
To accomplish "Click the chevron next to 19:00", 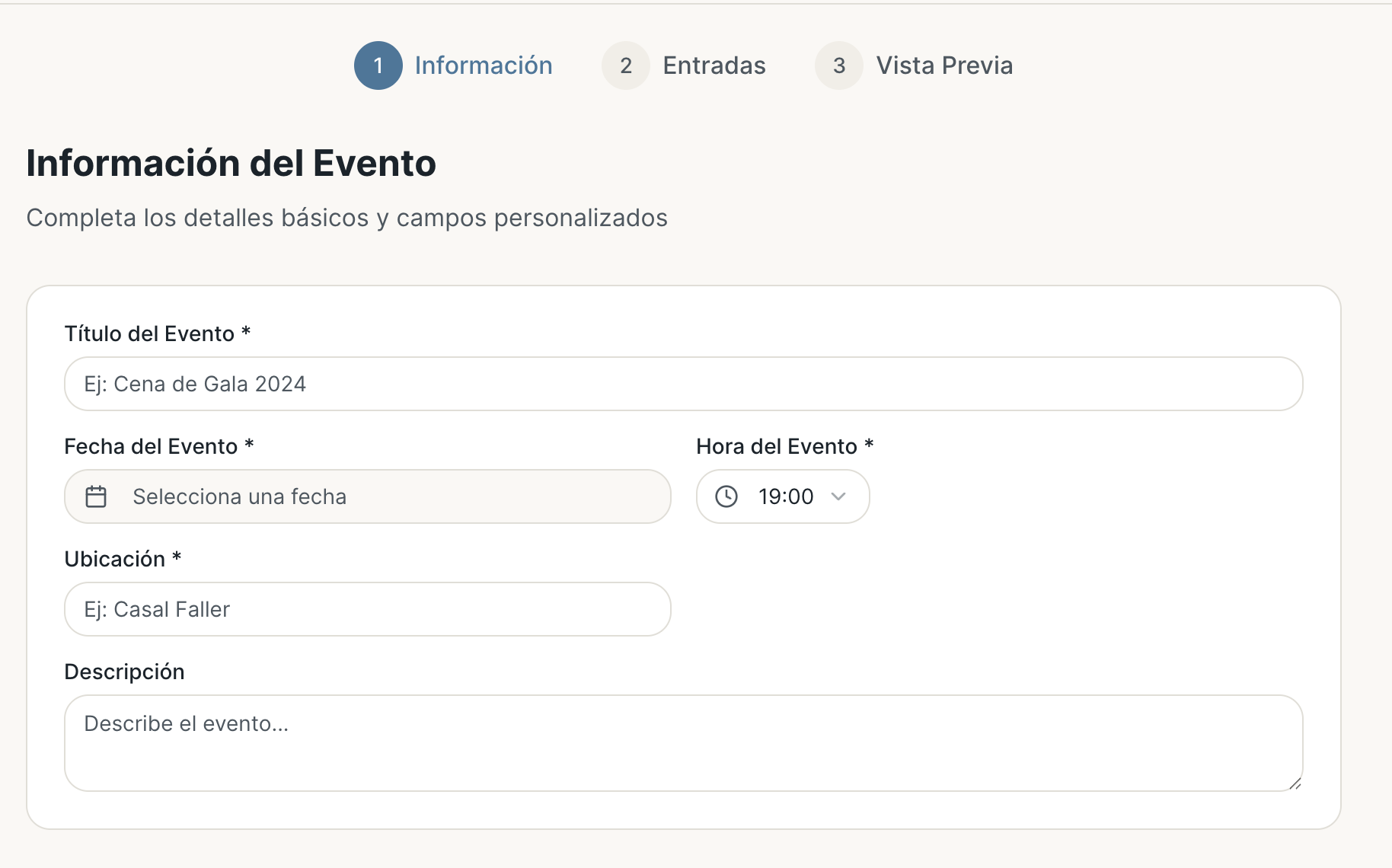I will (838, 496).
